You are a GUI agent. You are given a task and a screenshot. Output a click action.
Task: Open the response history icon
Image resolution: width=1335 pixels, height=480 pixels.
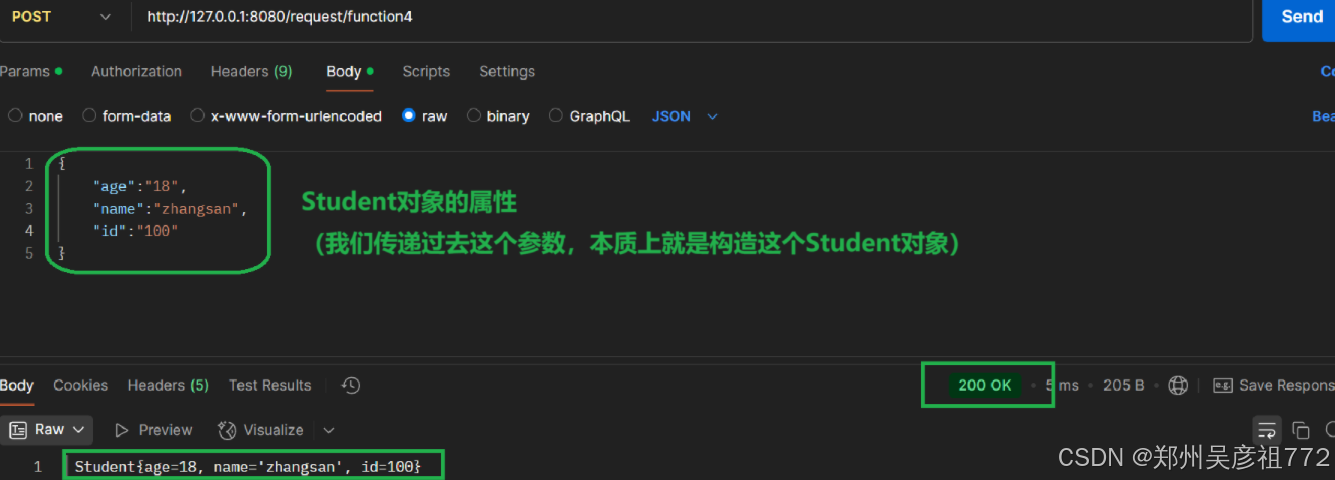[x=350, y=385]
